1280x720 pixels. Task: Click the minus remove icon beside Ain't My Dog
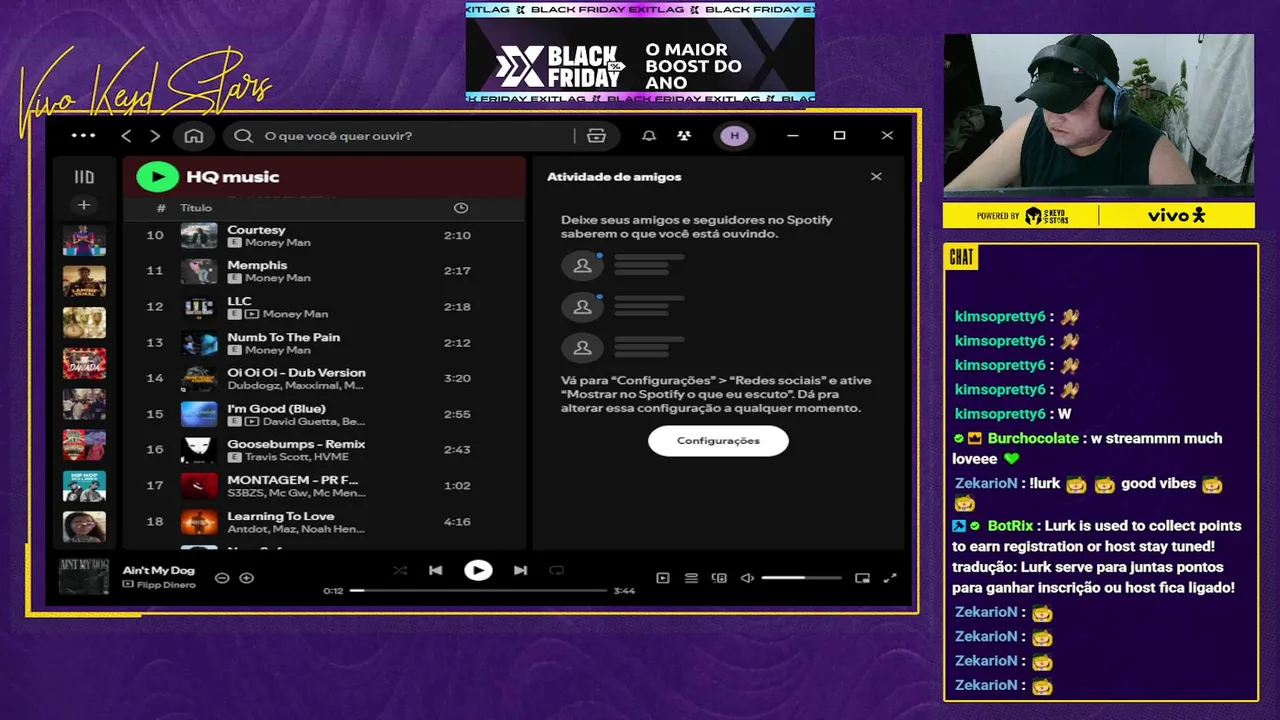pyautogui.click(x=222, y=578)
